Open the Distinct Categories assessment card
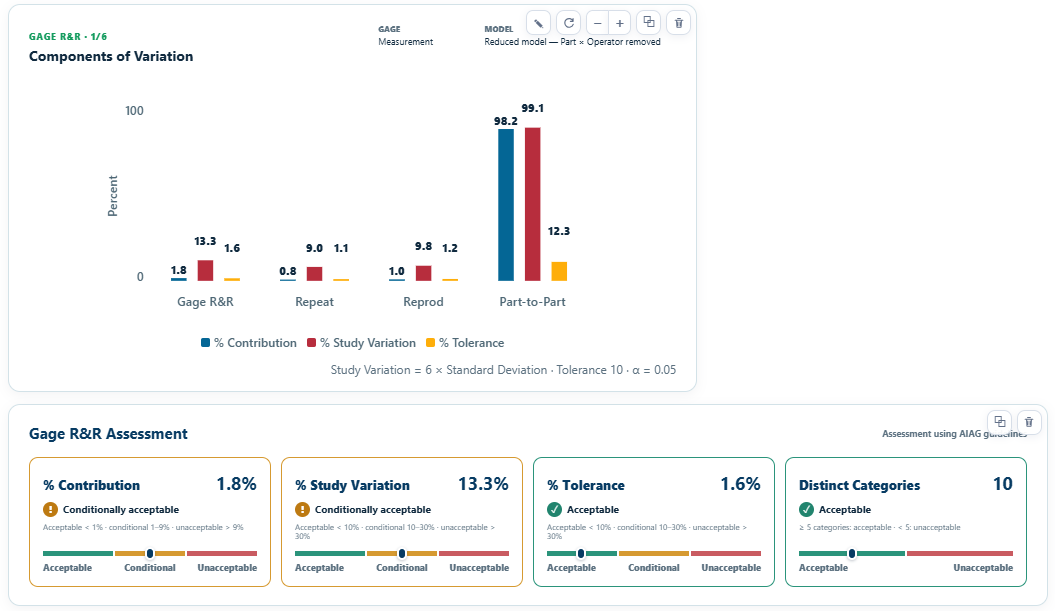1055x611 pixels. [x=906, y=522]
